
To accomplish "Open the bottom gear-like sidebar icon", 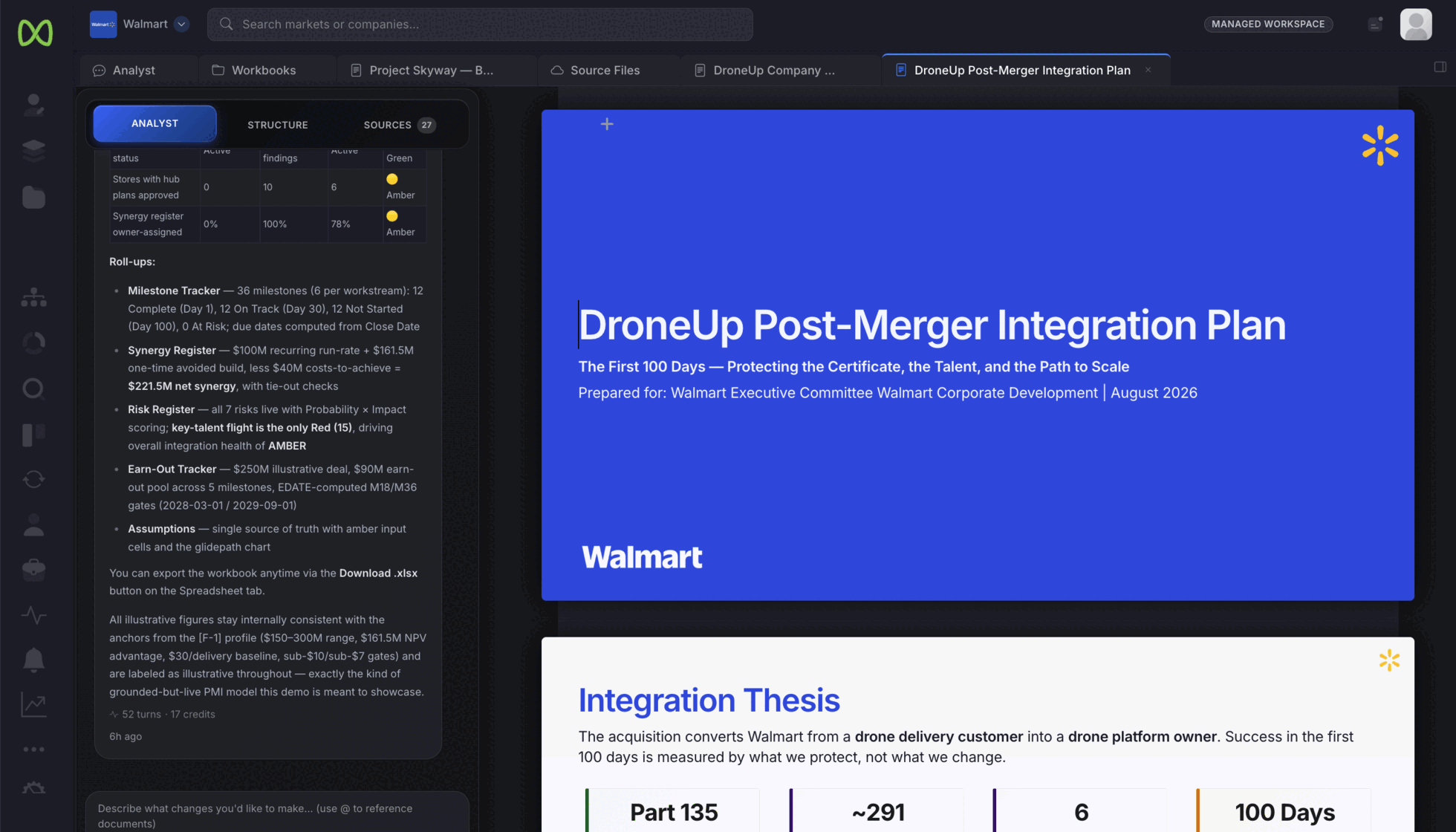I will coord(33,787).
